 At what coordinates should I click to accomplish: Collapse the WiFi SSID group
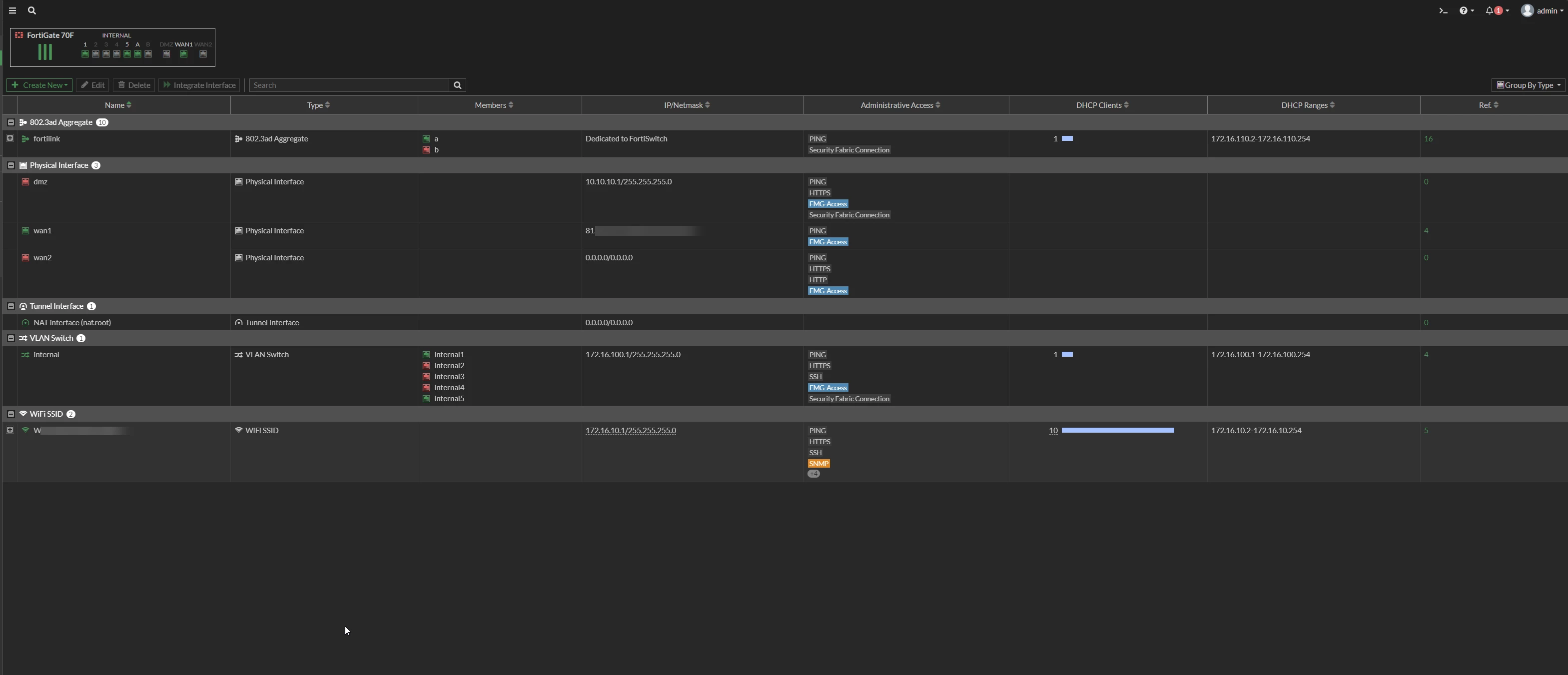pos(10,414)
